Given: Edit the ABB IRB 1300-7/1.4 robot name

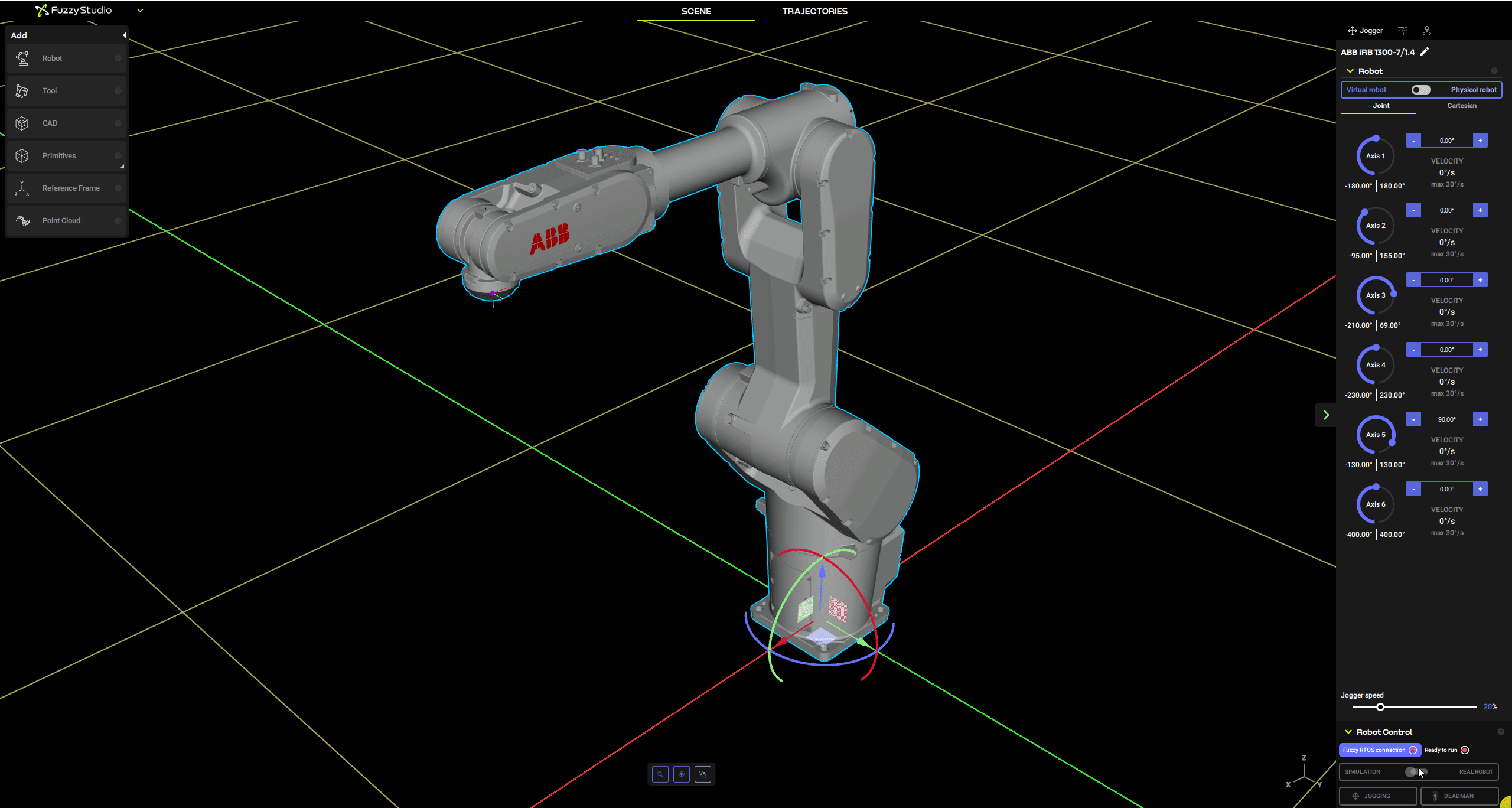Looking at the screenshot, I should (1425, 52).
